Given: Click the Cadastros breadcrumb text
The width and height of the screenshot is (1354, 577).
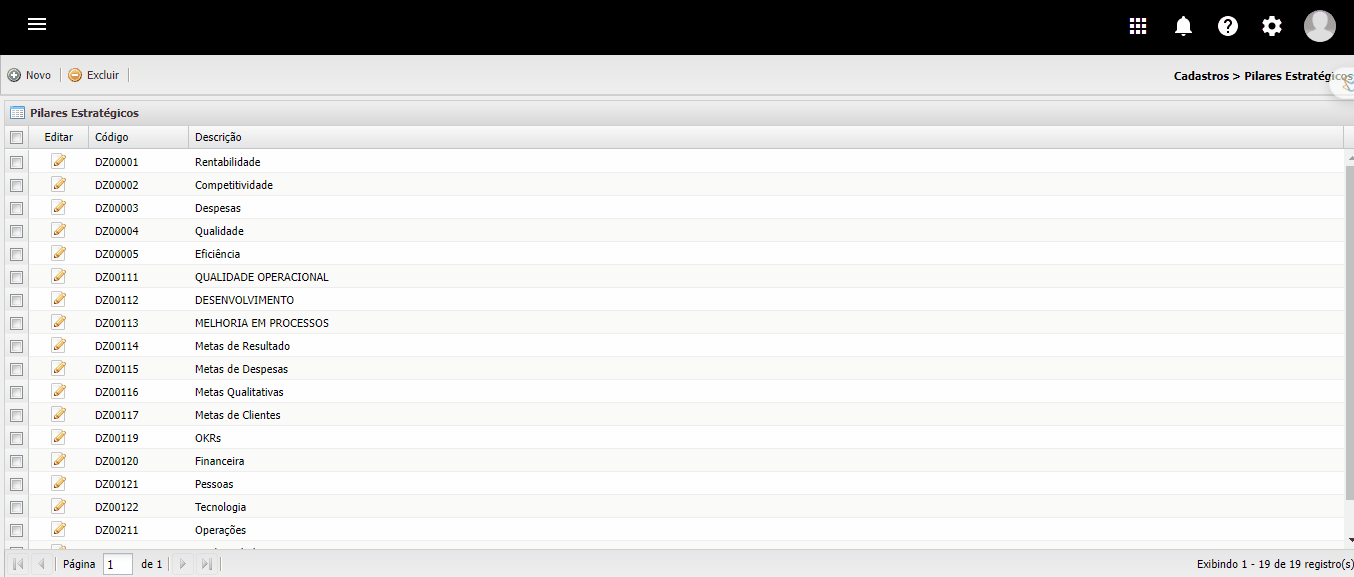Looking at the screenshot, I should (x=1201, y=75).
